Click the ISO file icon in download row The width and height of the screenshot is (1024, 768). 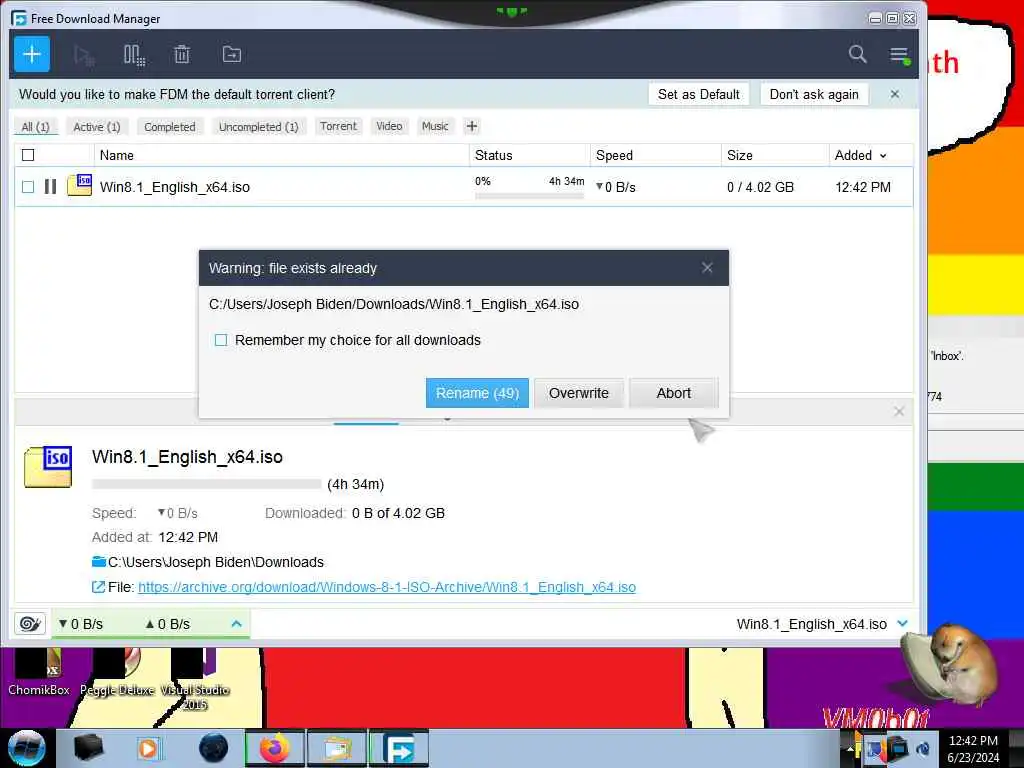tap(80, 185)
